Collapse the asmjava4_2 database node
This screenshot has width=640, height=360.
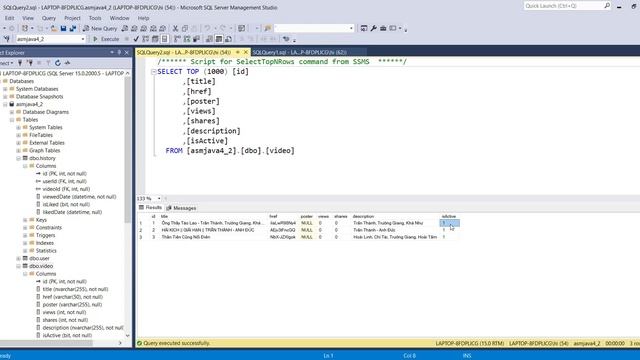click(5, 104)
